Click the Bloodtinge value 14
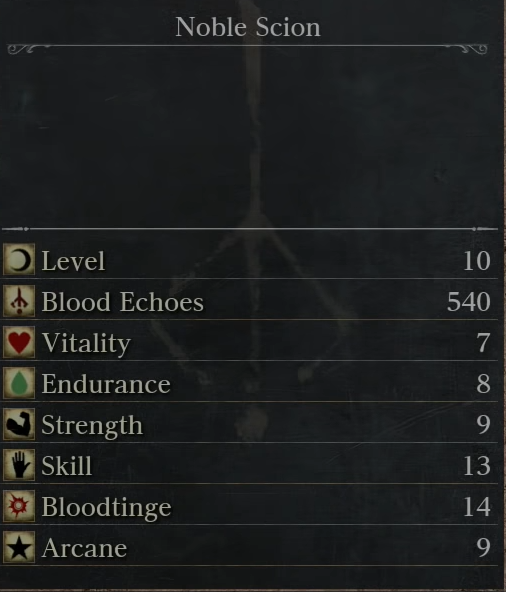The image size is (506, 592). [x=477, y=507]
